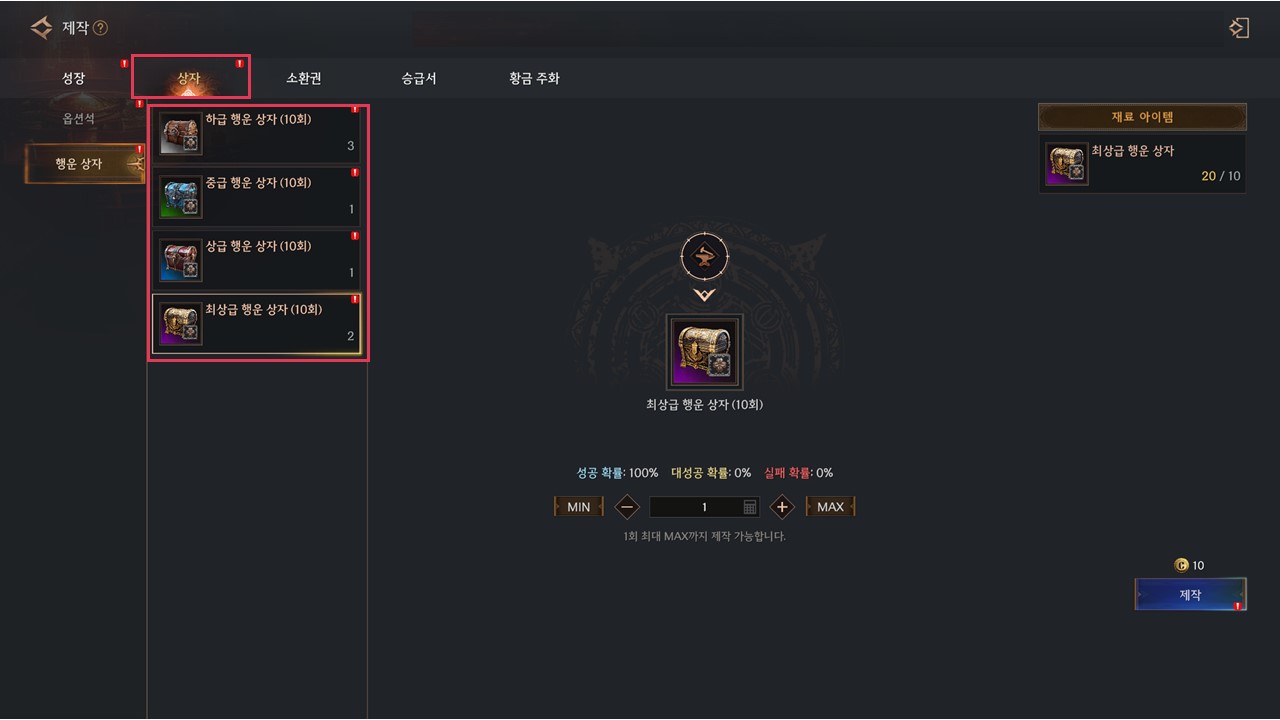This screenshot has width=1280, height=720.
Task: Decrease craft quantity with minus button
Action: click(x=627, y=507)
